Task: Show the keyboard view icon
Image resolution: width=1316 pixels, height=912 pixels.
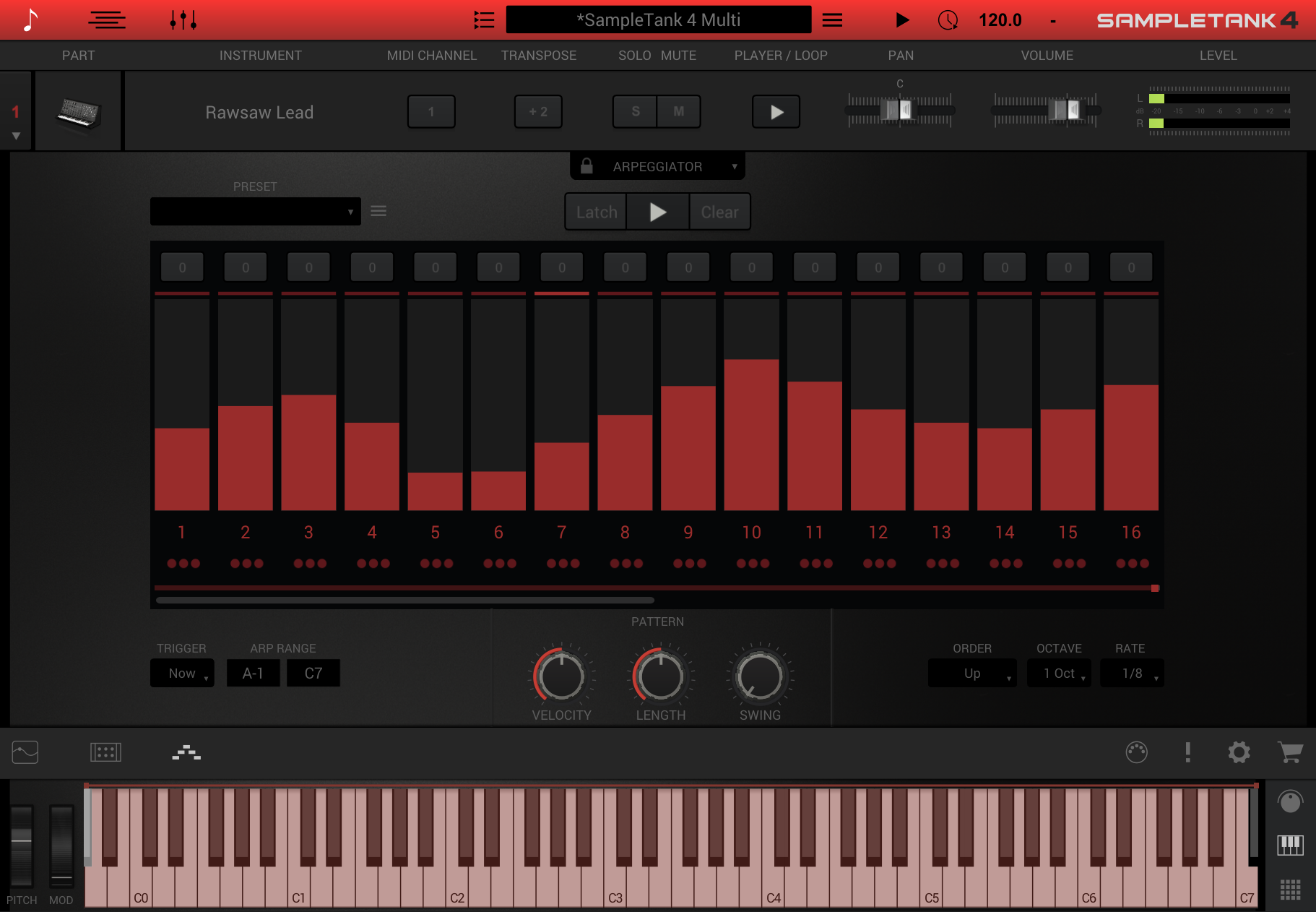Action: tap(1290, 845)
